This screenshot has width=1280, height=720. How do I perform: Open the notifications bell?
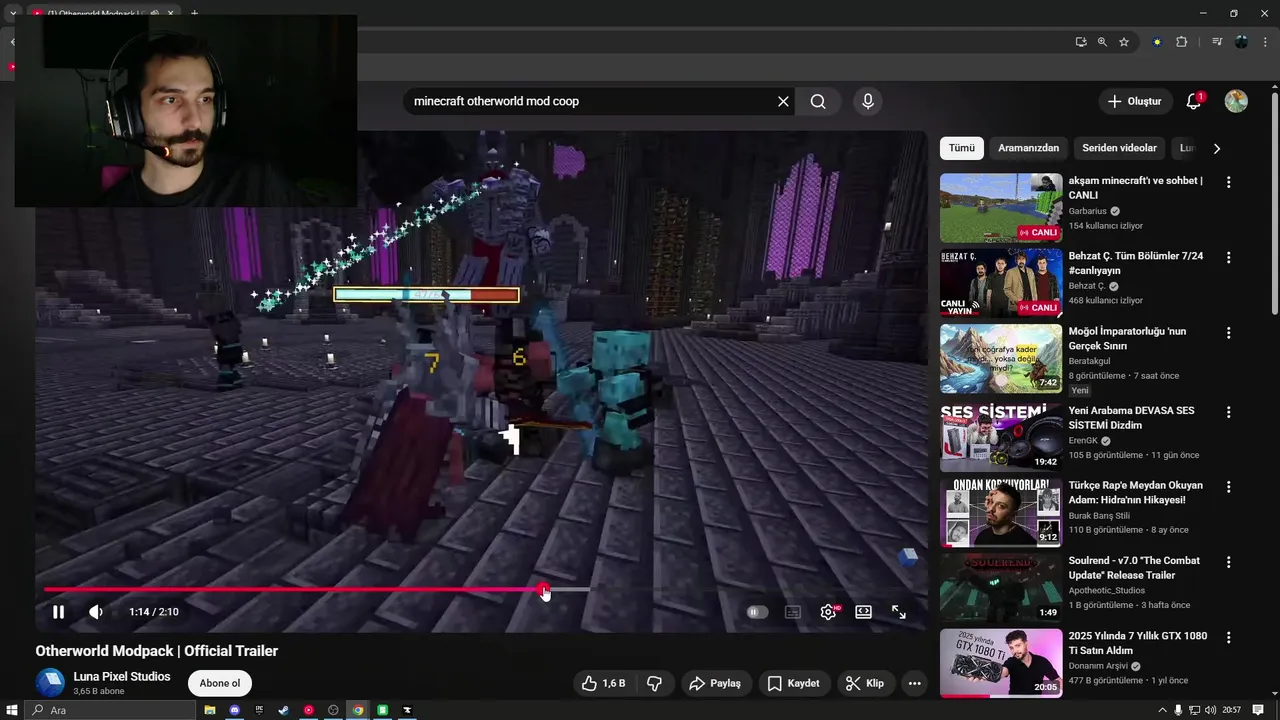(1194, 101)
